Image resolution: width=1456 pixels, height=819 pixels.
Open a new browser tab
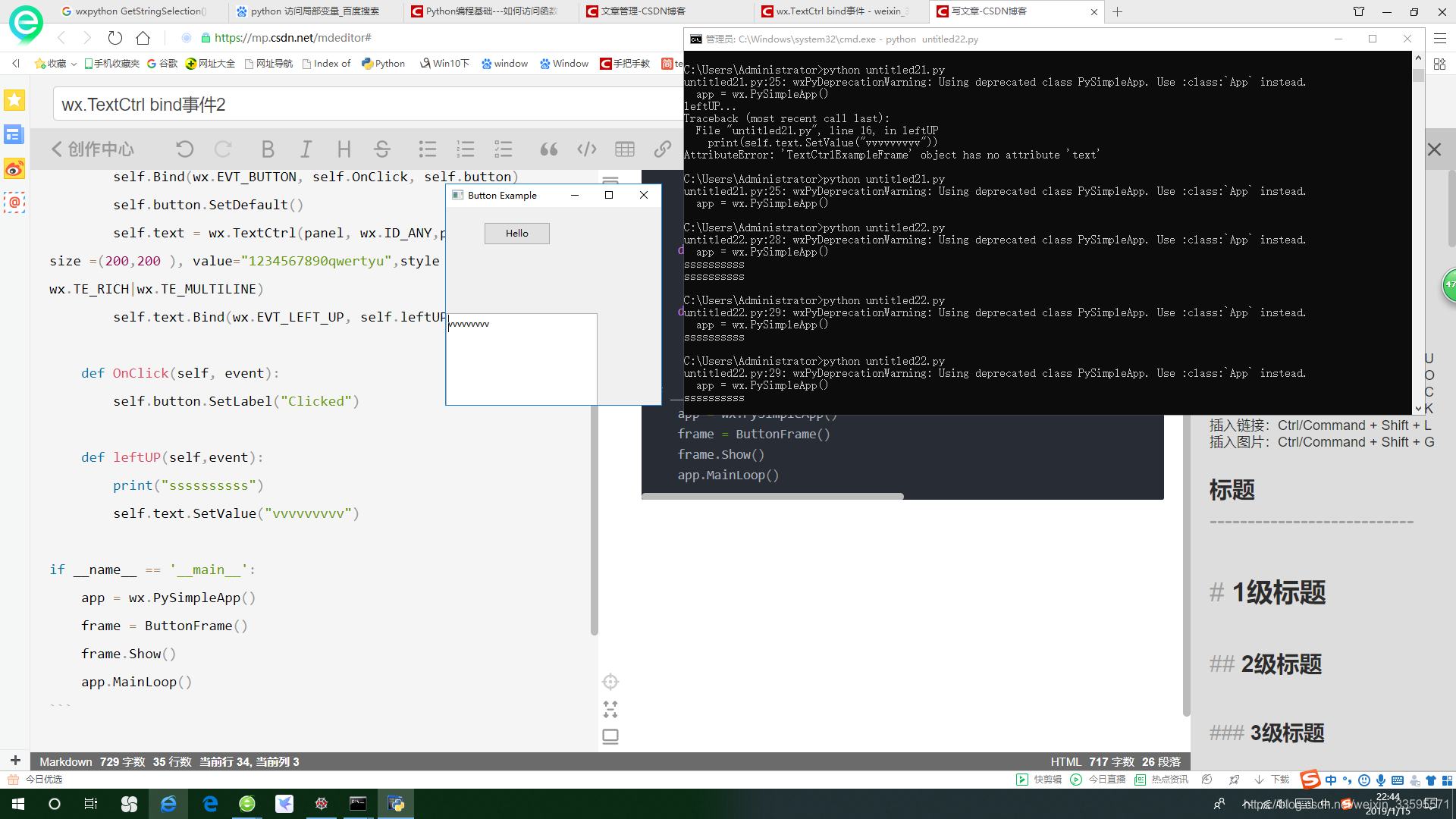pyautogui.click(x=1117, y=11)
